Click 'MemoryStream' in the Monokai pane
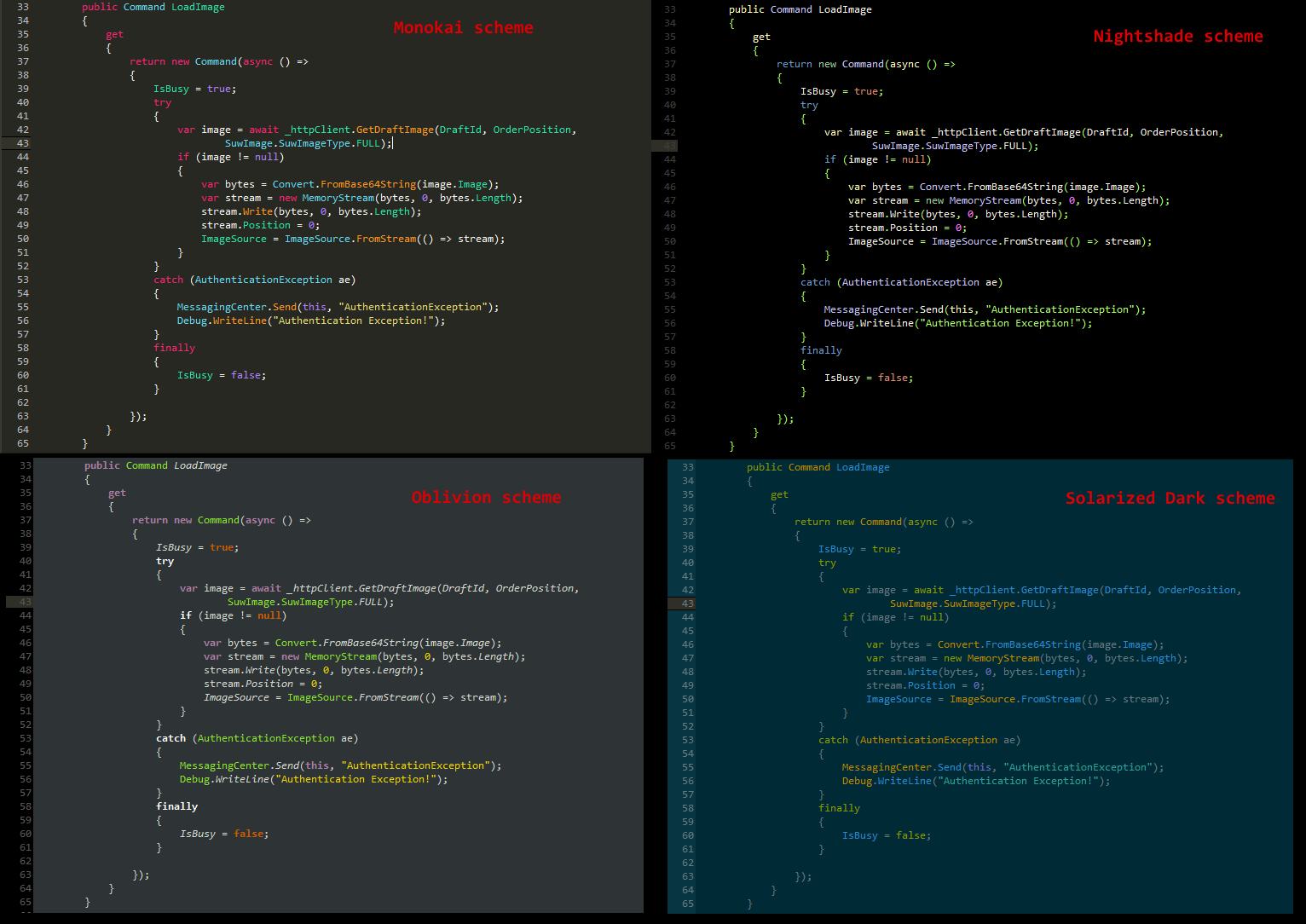Image resolution: width=1306 pixels, height=924 pixels. 339,198
